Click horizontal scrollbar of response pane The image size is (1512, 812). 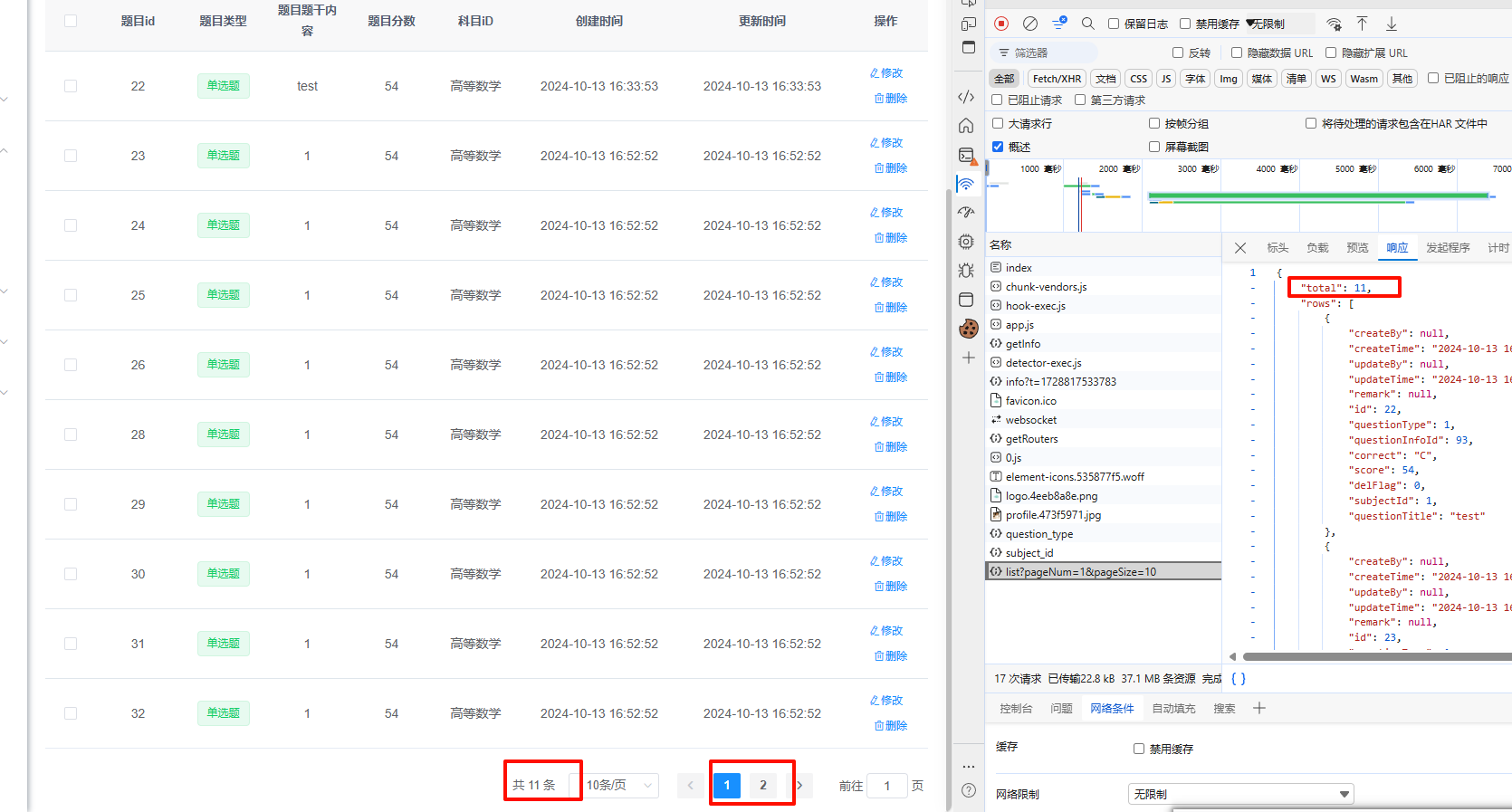pyautogui.click(x=1376, y=657)
